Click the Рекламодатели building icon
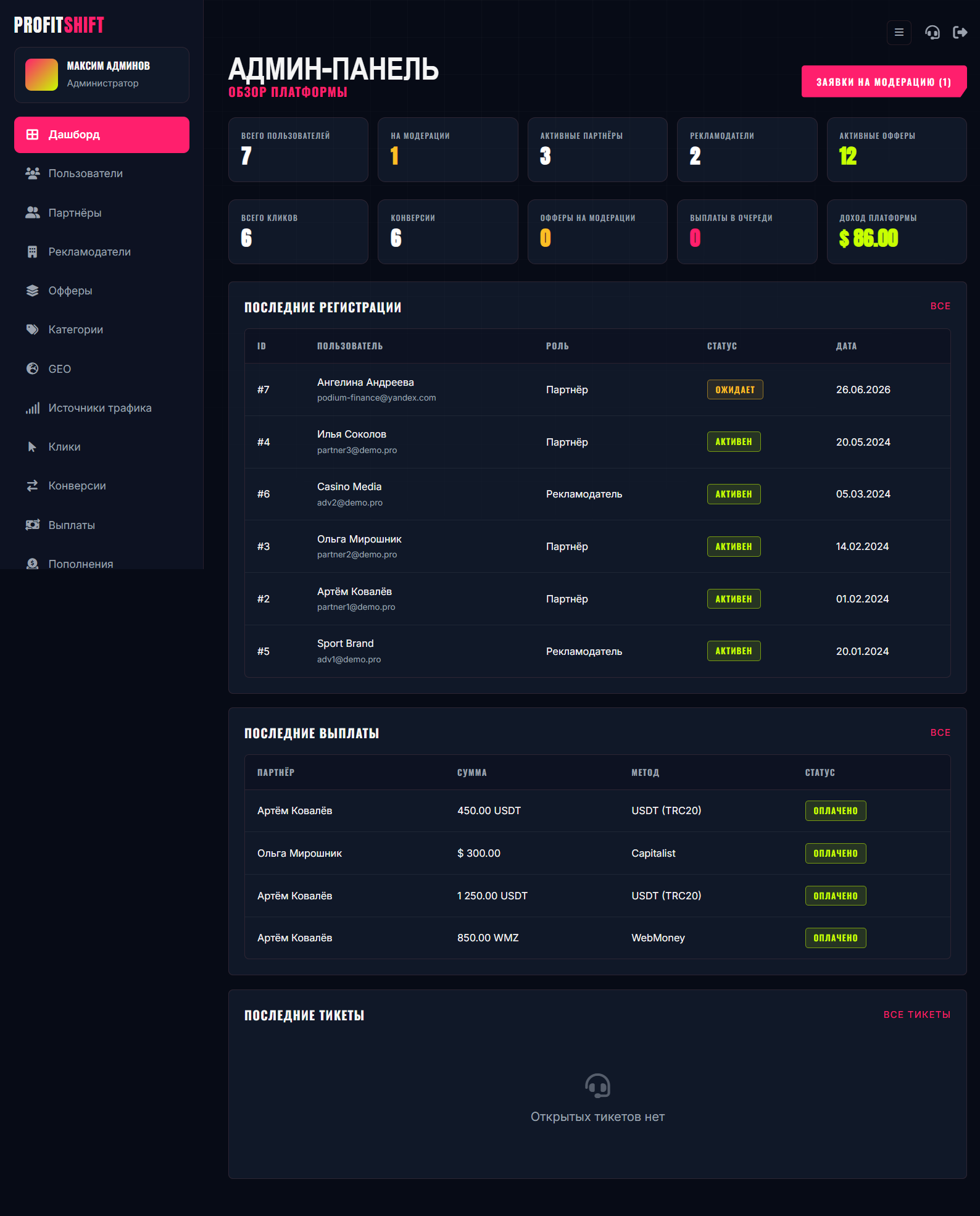Screen dimensions: 980x1216 33,252
